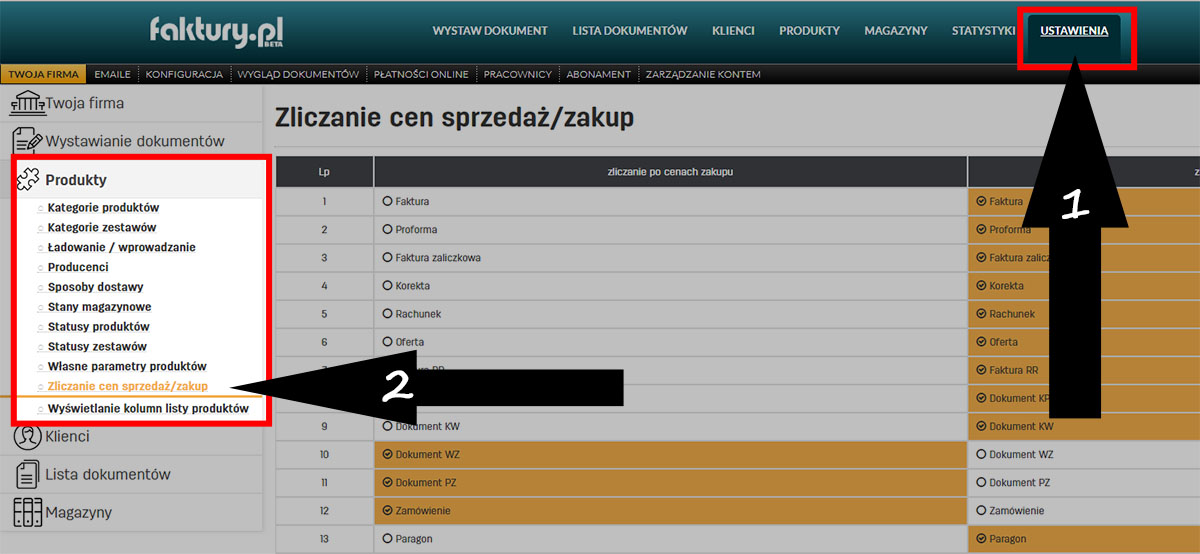Switch to the WYGLĄD DOKUMENTÓW subtab

298,74
